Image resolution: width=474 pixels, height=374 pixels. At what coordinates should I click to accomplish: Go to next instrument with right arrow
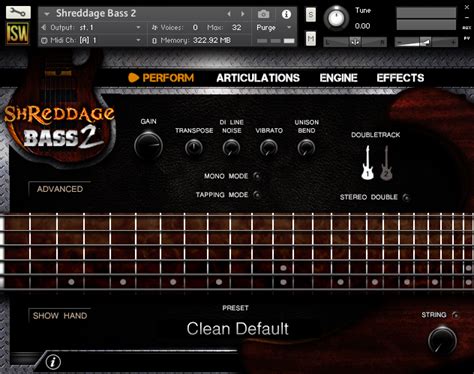[x=243, y=14]
